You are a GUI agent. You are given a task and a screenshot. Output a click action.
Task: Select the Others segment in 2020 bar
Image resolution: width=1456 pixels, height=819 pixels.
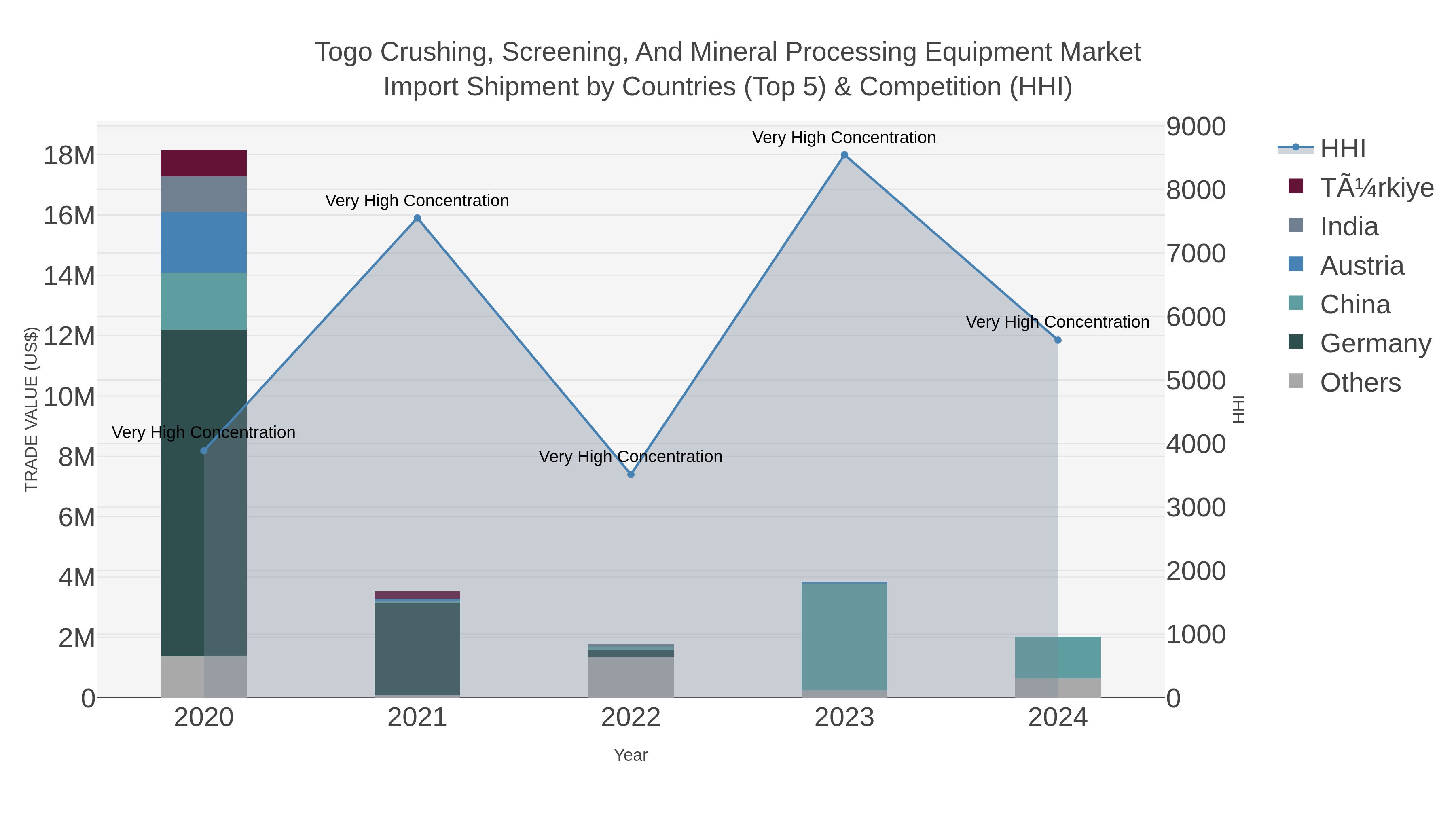pyautogui.click(x=204, y=677)
